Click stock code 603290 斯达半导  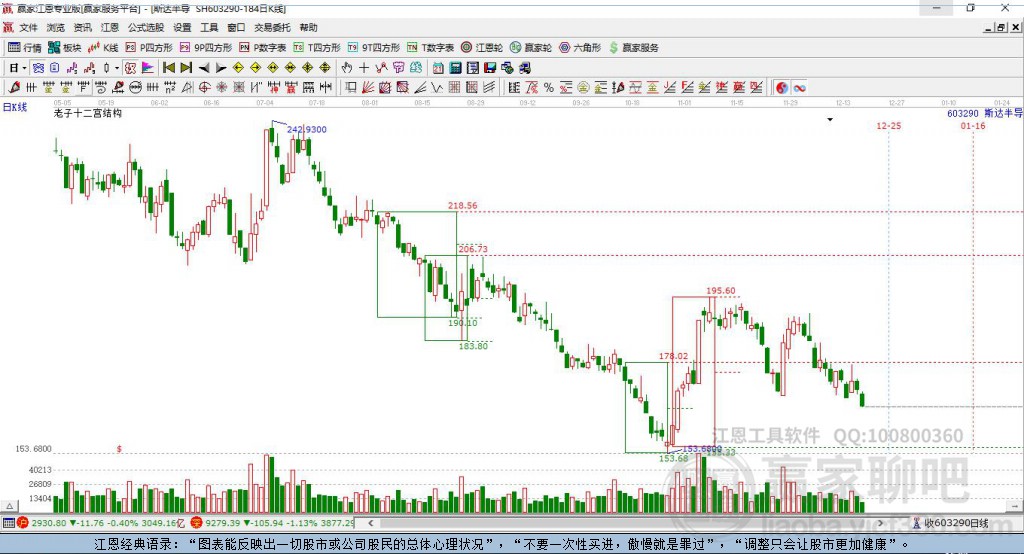tap(984, 113)
